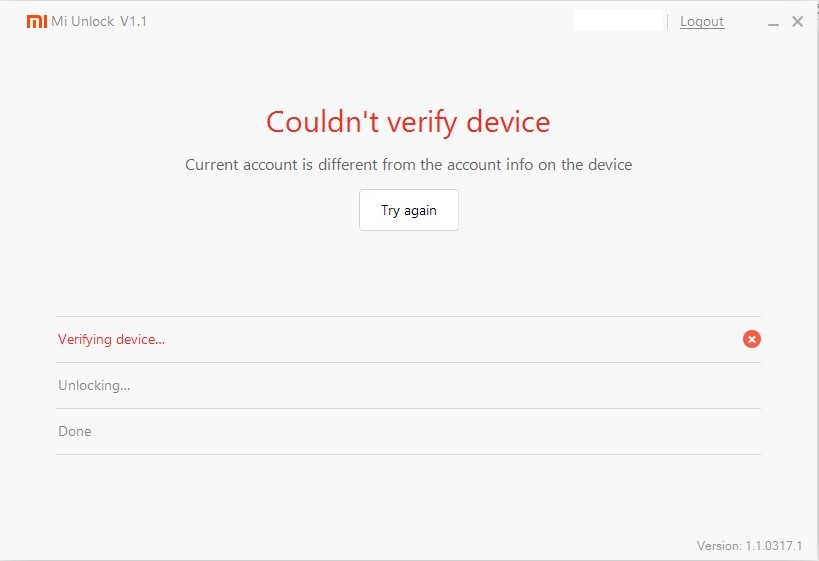
Task: Click the account mismatch error message
Action: [x=408, y=164]
